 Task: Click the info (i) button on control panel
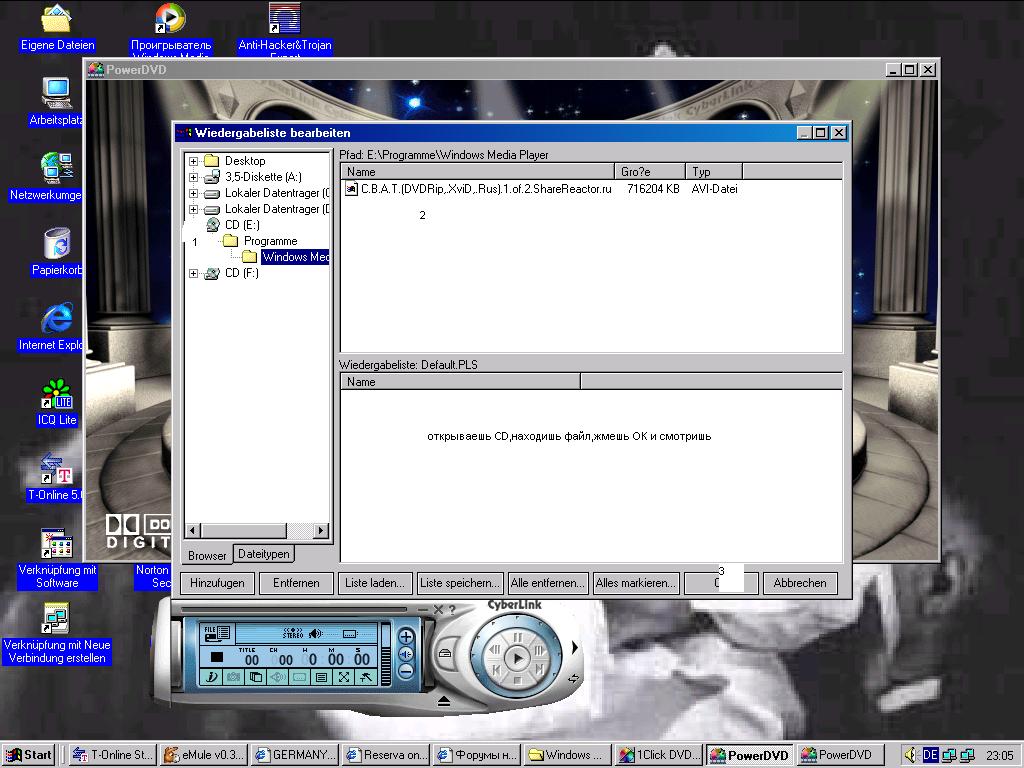click(211, 677)
